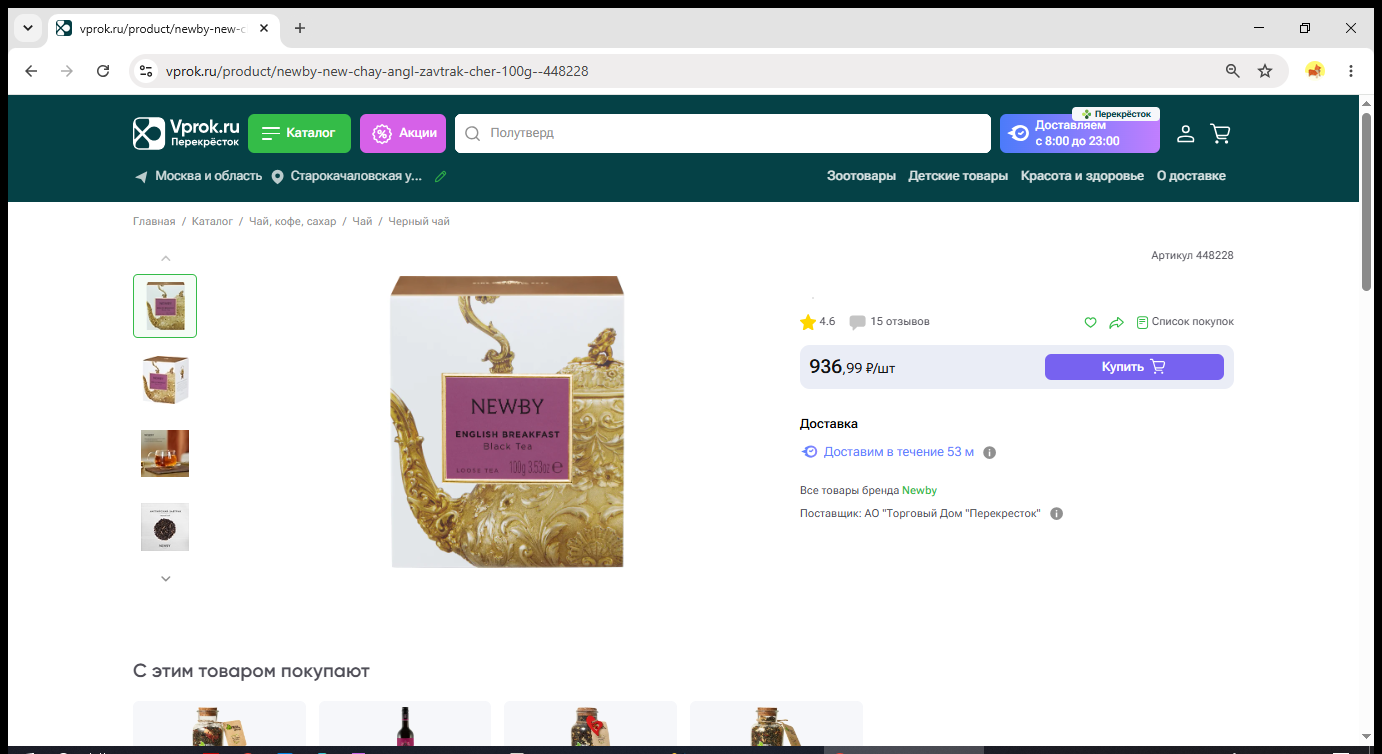Share the product with the arrow icon
The height and width of the screenshot is (754, 1382).
1117,322
